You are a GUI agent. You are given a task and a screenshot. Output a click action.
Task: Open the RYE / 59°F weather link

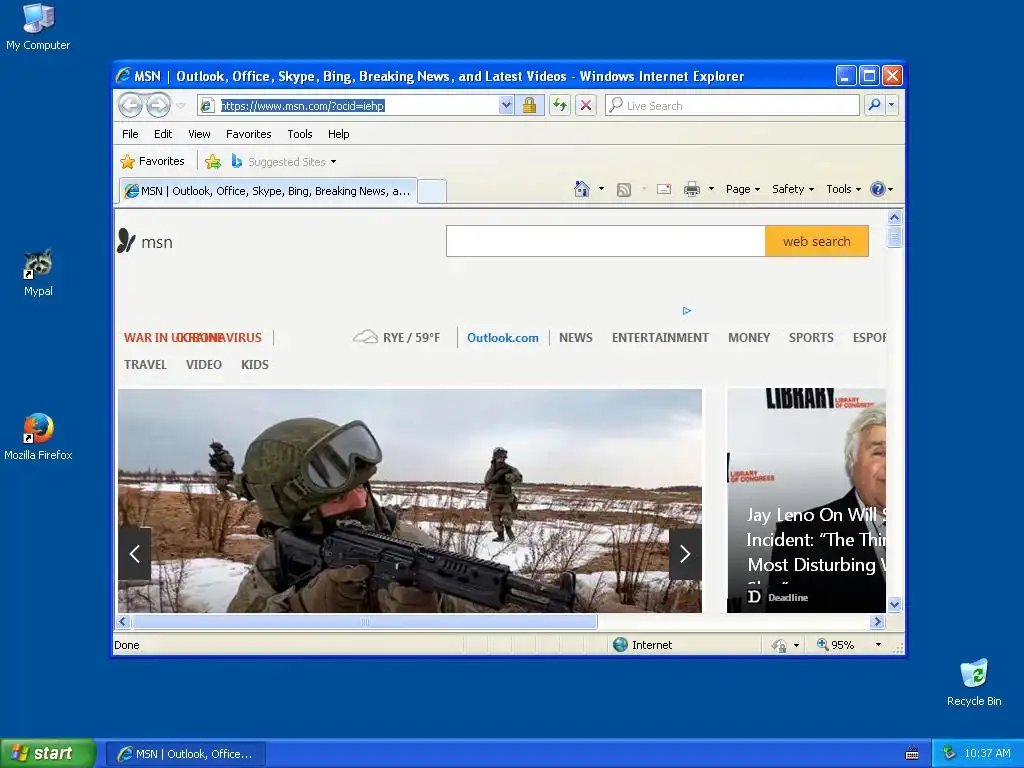[396, 338]
